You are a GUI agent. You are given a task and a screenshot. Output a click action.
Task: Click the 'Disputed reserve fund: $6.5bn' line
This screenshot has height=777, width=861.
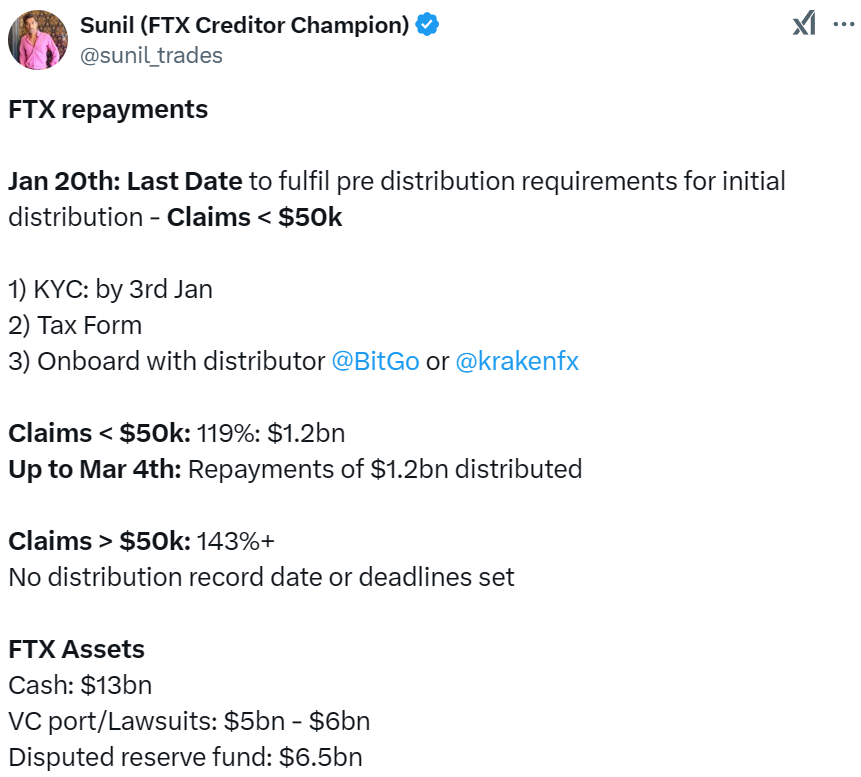pos(186,757)
